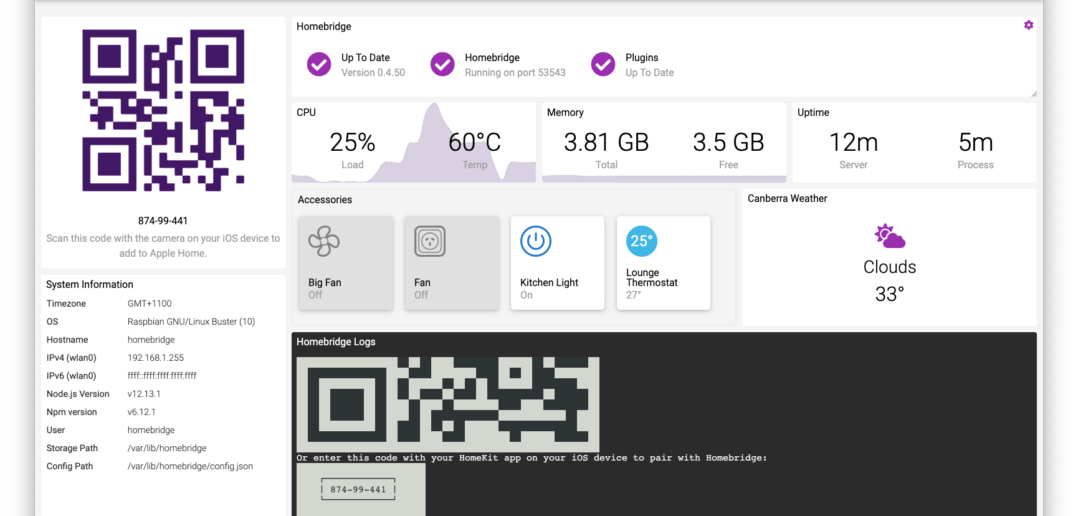Toggle the Big Fan accessory tile
The height and width of the screenshot is (516, 1078).
pyautogui.click(x=346, y=263)
